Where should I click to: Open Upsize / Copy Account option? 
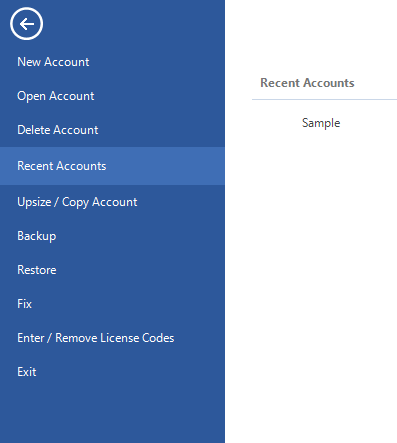77,202
